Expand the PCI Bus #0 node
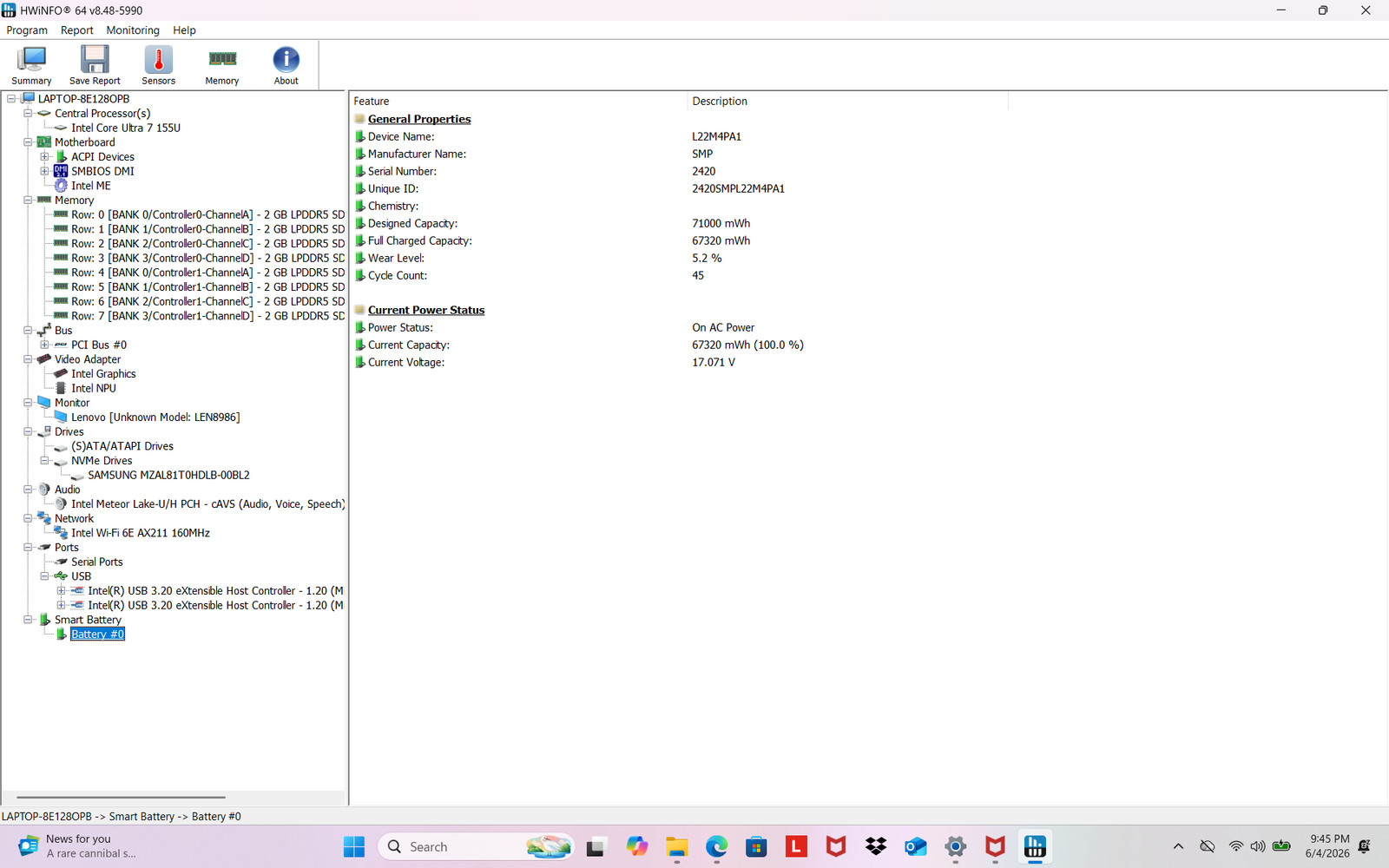Viewport: 1389px width, 868px height. [x=44, y=345]
